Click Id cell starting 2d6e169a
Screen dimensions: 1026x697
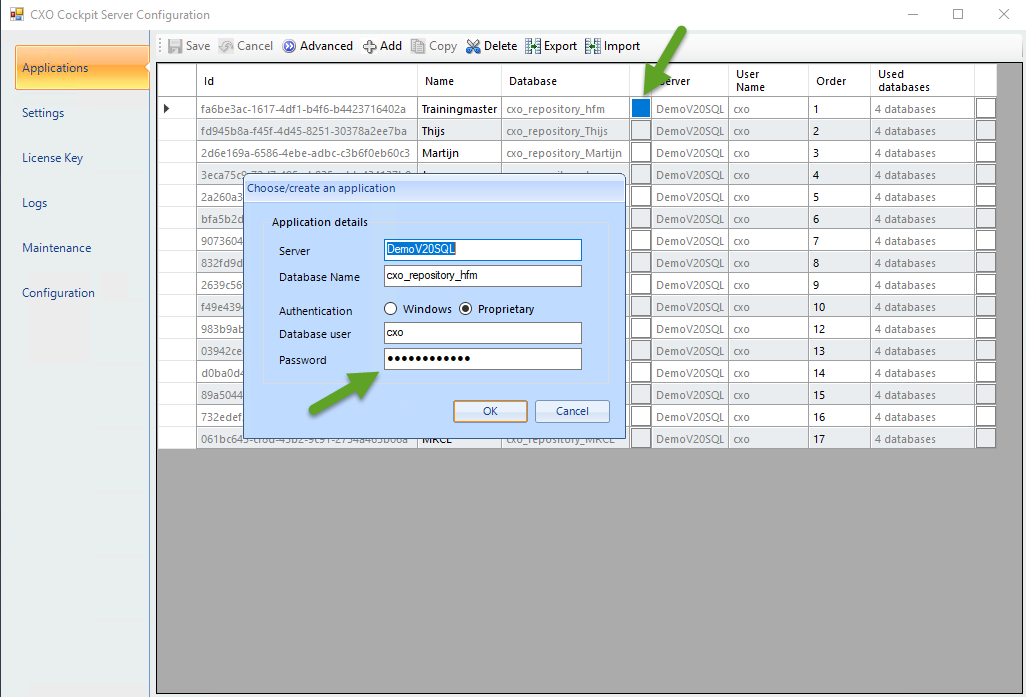(307, 152)
